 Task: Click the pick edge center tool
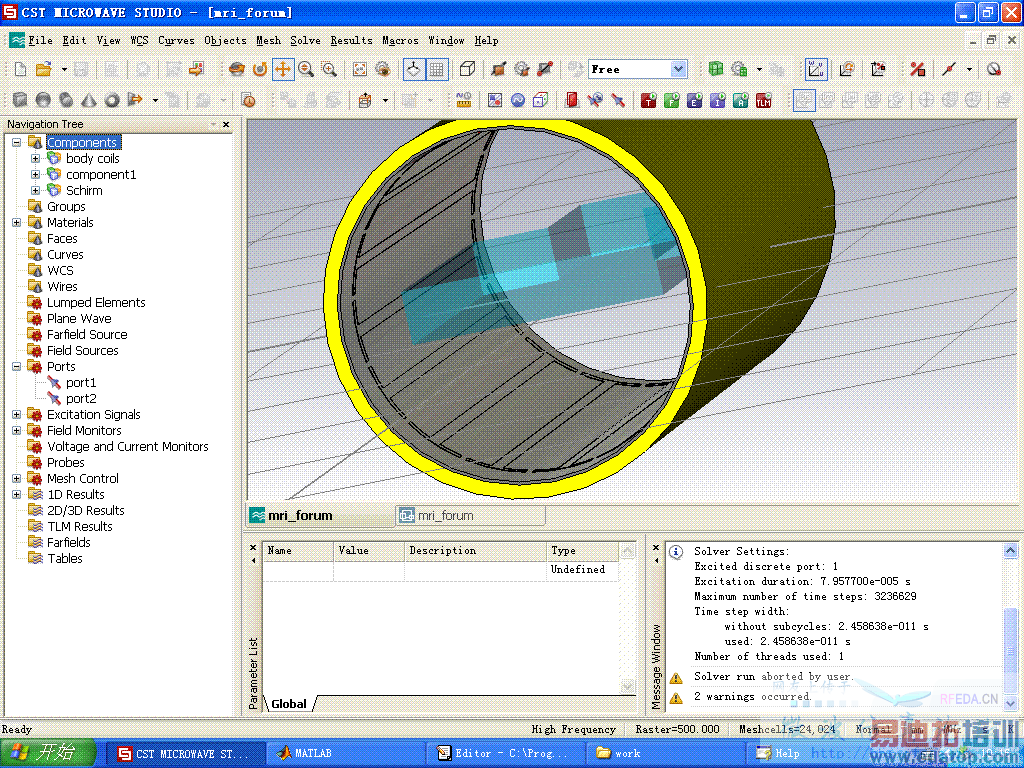950,69
